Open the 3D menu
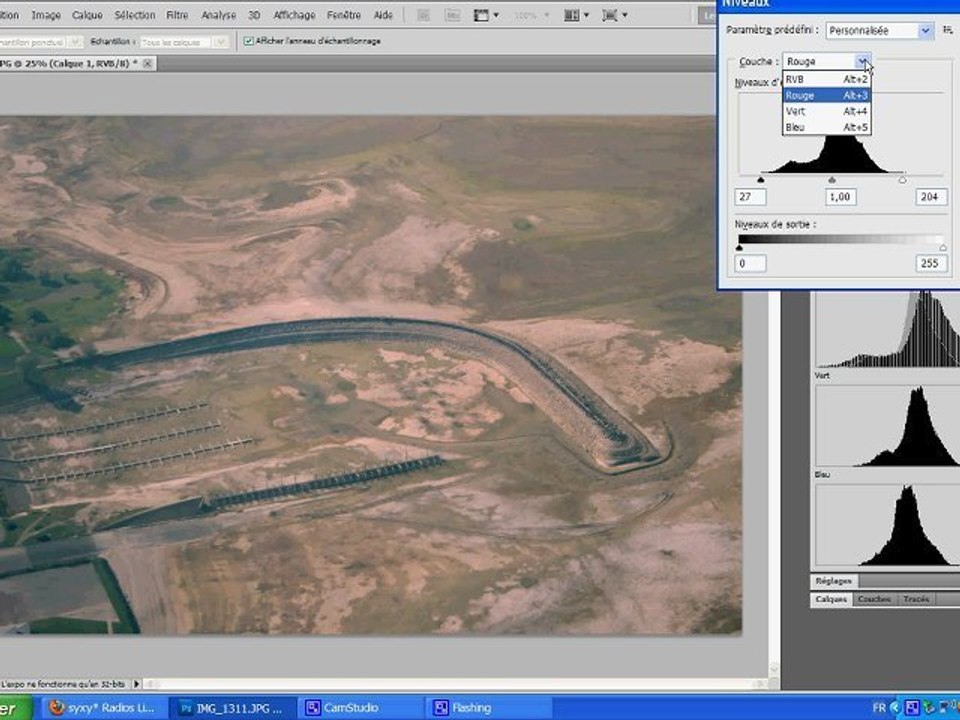Viewport: 960px width, 720px height. point(254,15)
